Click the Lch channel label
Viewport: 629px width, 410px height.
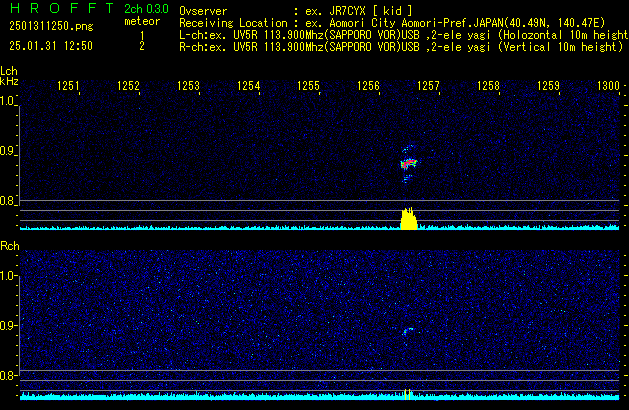tap(9, 71)
